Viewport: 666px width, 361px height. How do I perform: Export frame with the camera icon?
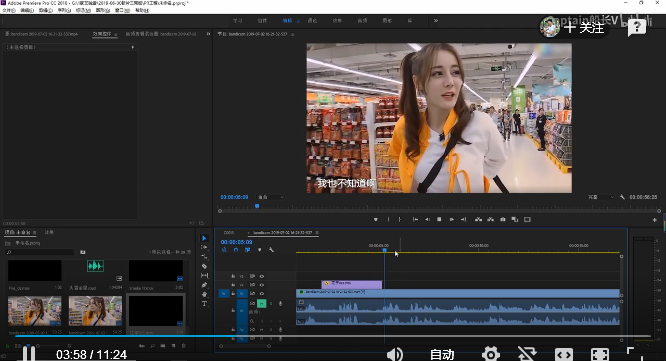503,220
